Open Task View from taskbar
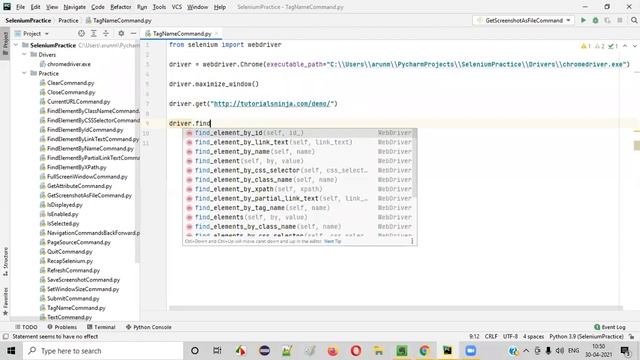Screen dimensions: 640x360 217,351
